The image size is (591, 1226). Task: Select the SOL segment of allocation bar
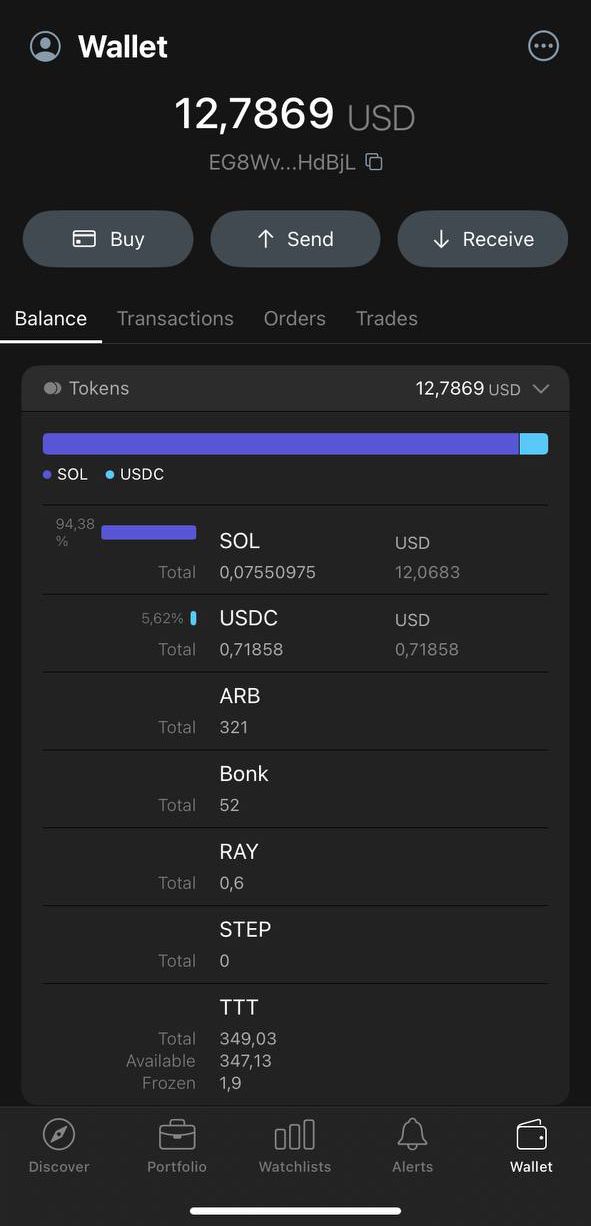(x=281, y=444)
